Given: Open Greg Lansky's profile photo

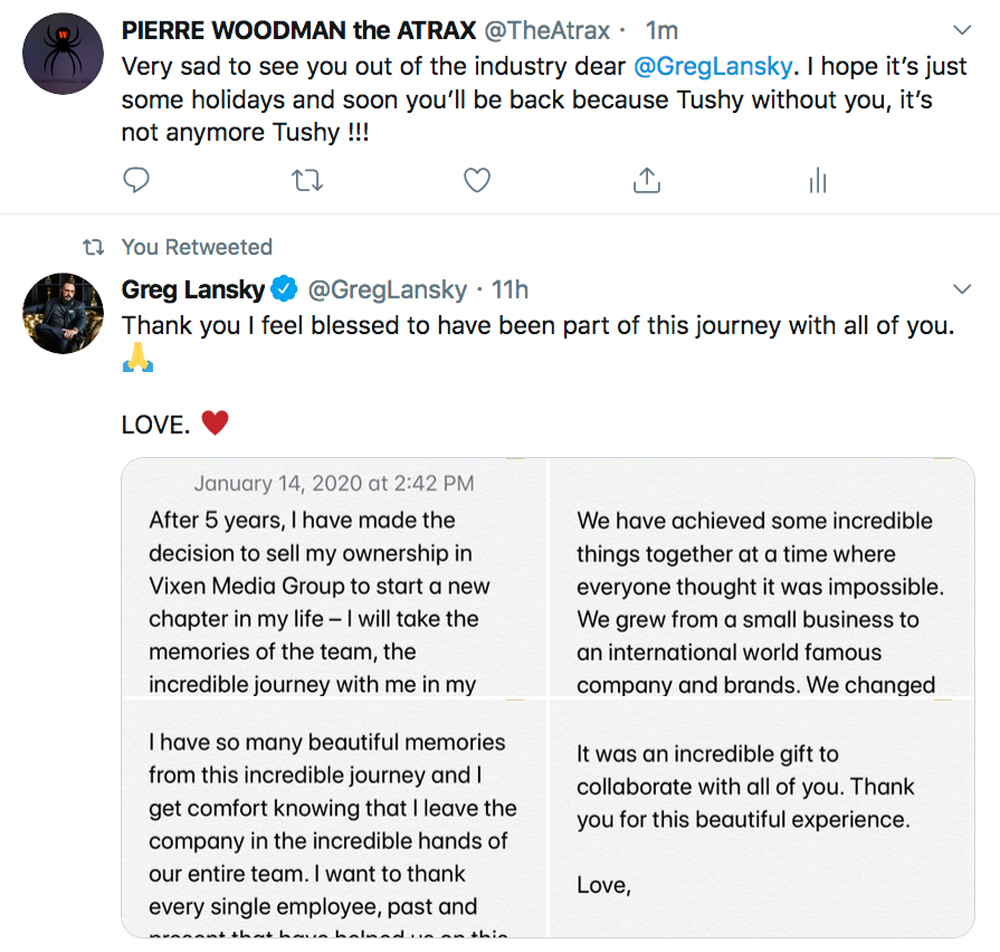Looking at the screenshot, I should click(x=63, y=313).
